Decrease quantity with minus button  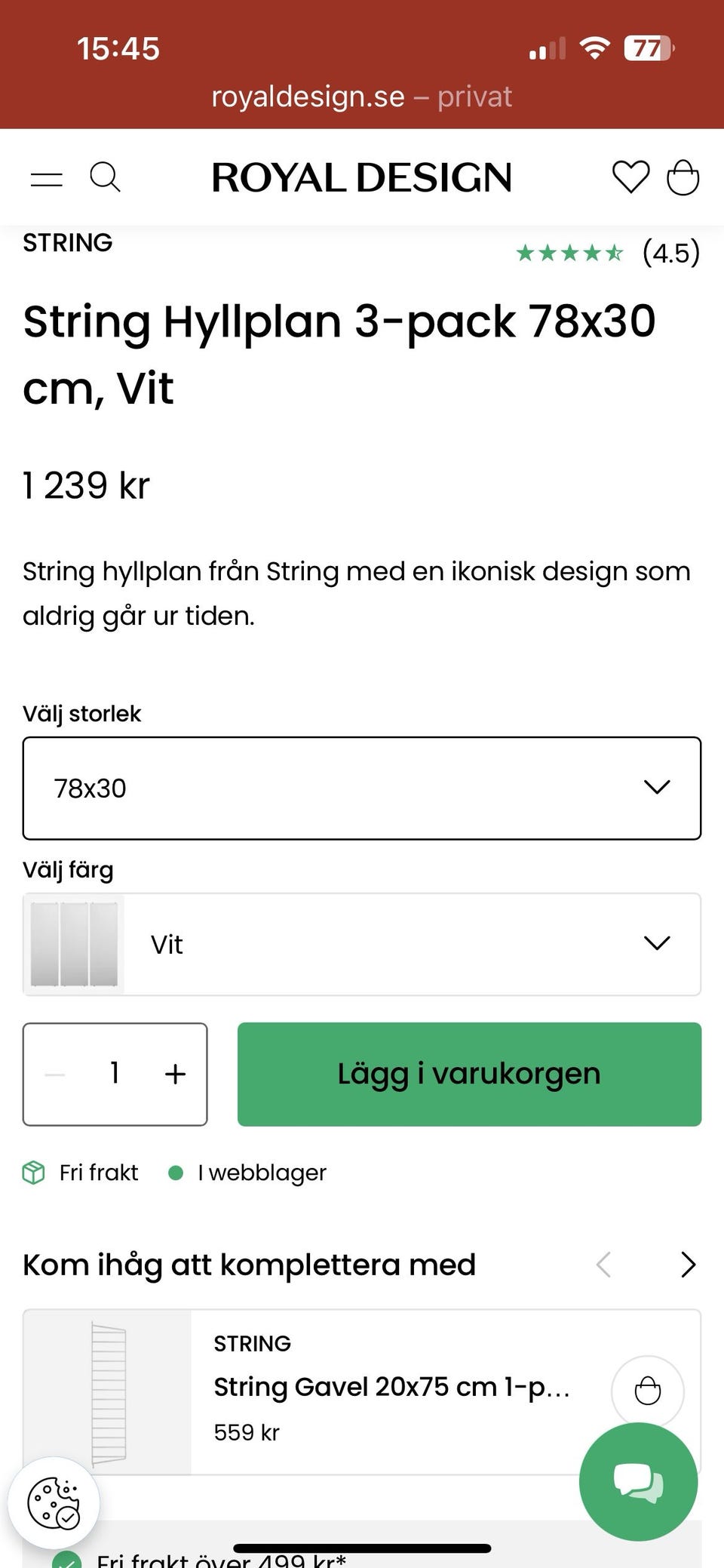(x=55, y=1074)
